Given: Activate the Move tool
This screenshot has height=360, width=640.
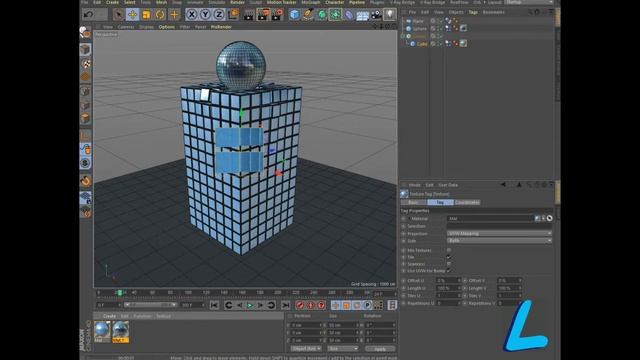Looking at the screenshot, I should 132,15.
